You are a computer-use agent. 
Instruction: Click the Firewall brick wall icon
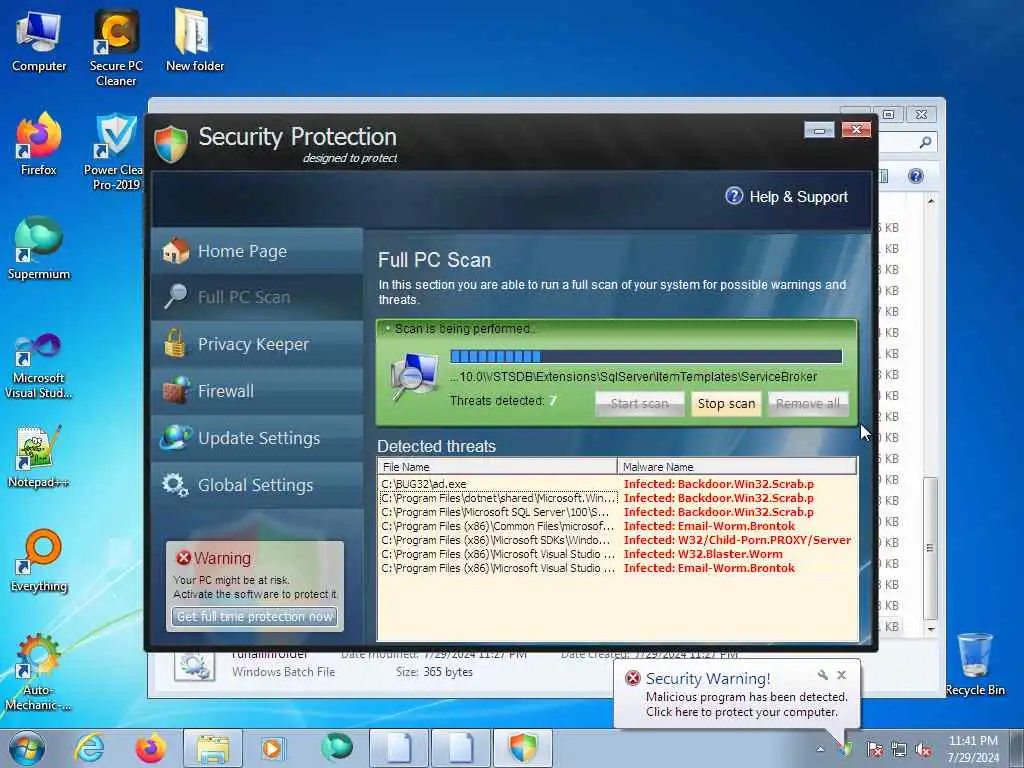click(176, 391)
